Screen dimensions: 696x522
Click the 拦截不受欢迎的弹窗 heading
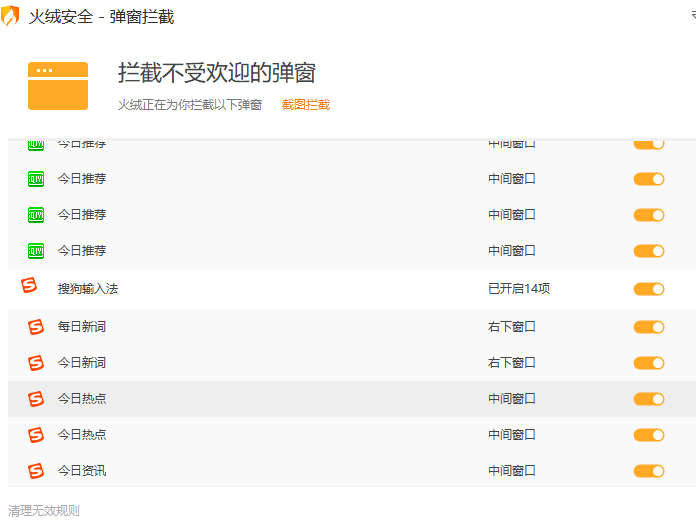pos(217,73)
